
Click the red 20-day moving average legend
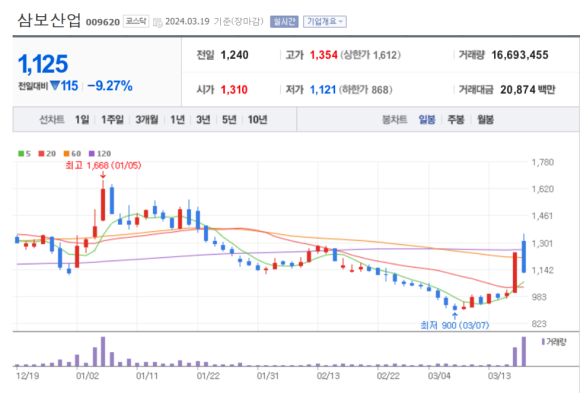(47, 153)
